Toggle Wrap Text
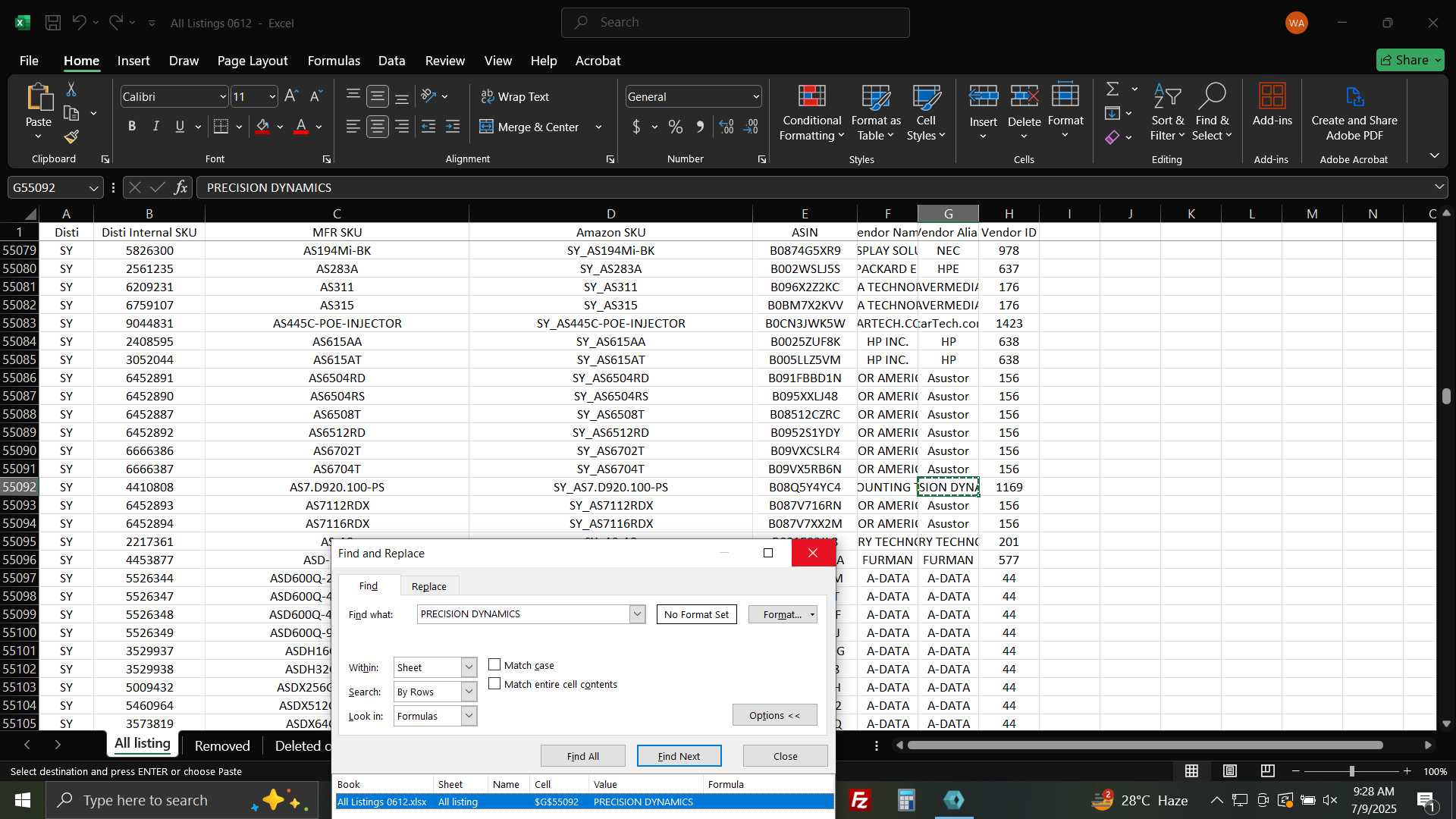This screenshot has height=819, width=1456. coord(515,97)
